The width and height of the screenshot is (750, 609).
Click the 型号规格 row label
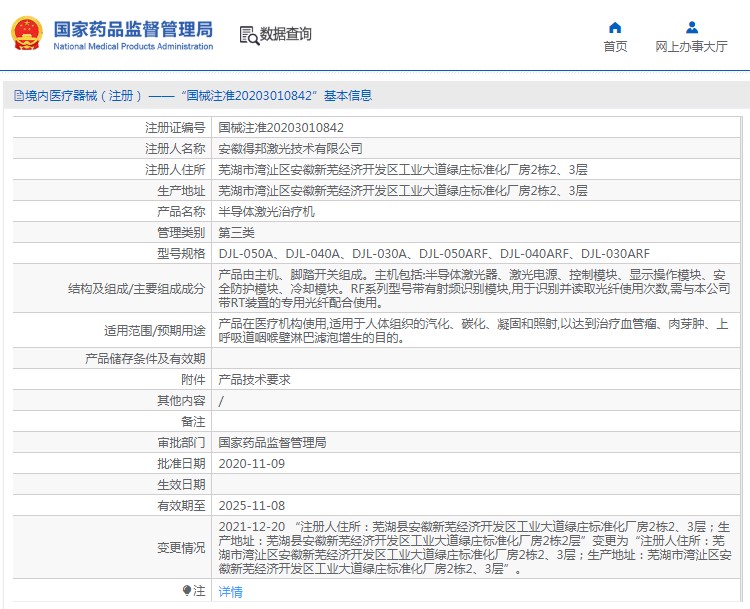[x=181, y=254]
